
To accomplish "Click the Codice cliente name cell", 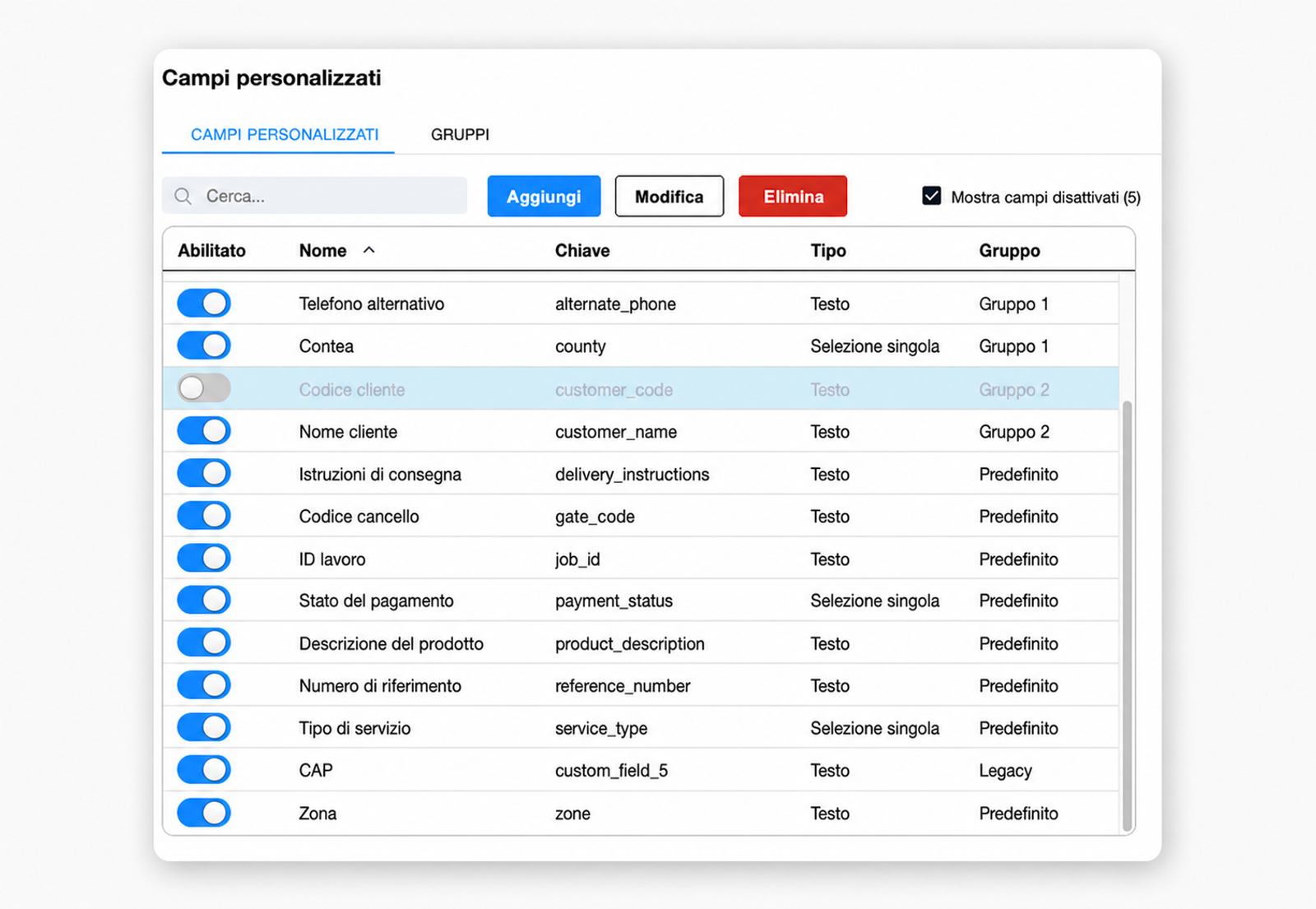I will 352,389.
